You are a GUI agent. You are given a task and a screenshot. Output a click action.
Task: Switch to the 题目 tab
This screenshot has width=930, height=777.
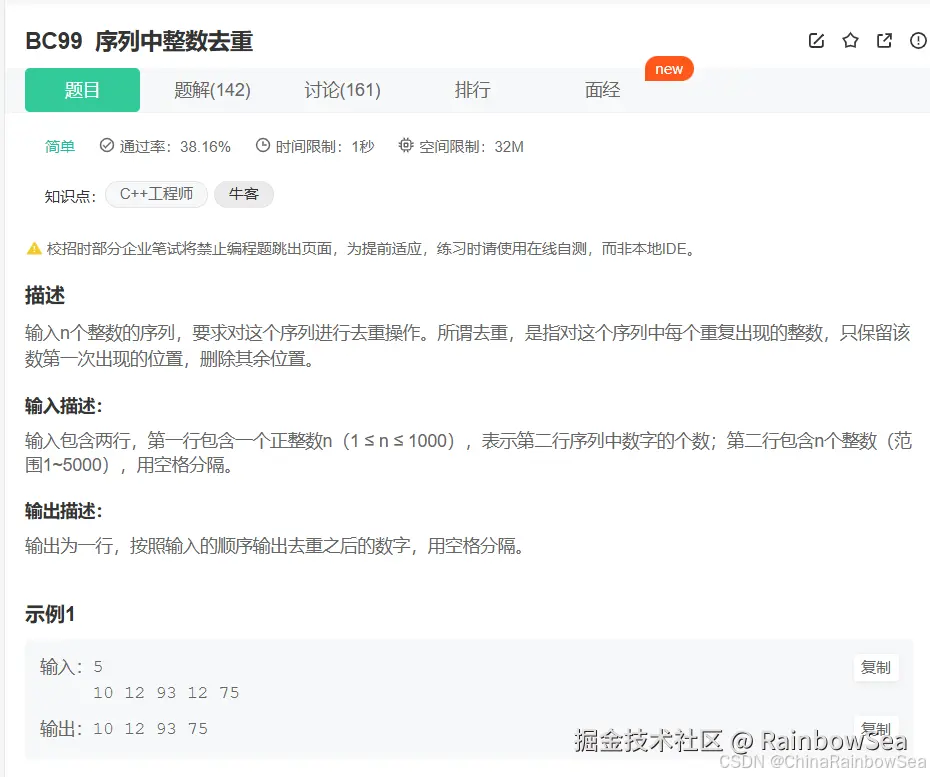(x=82, y=89)
